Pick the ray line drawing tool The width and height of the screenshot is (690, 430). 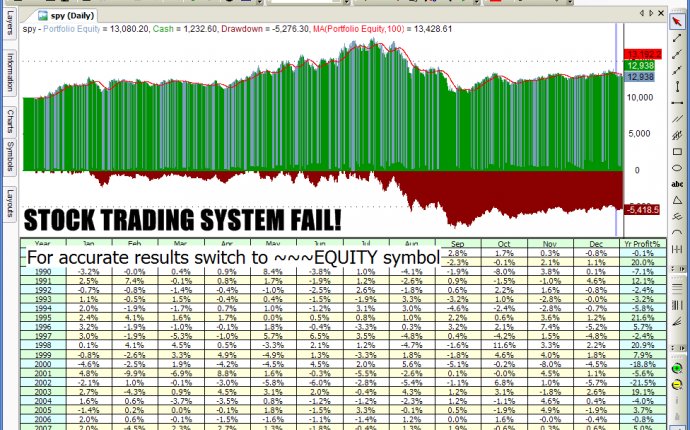[677, 55]
